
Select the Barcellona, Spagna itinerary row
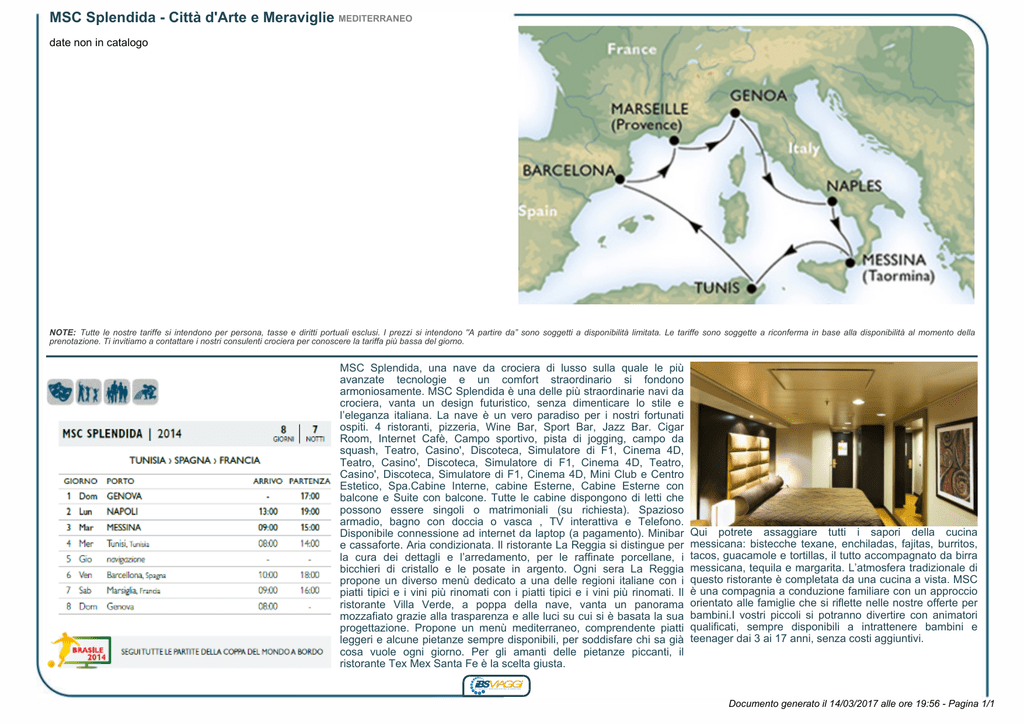pos(194,575)
